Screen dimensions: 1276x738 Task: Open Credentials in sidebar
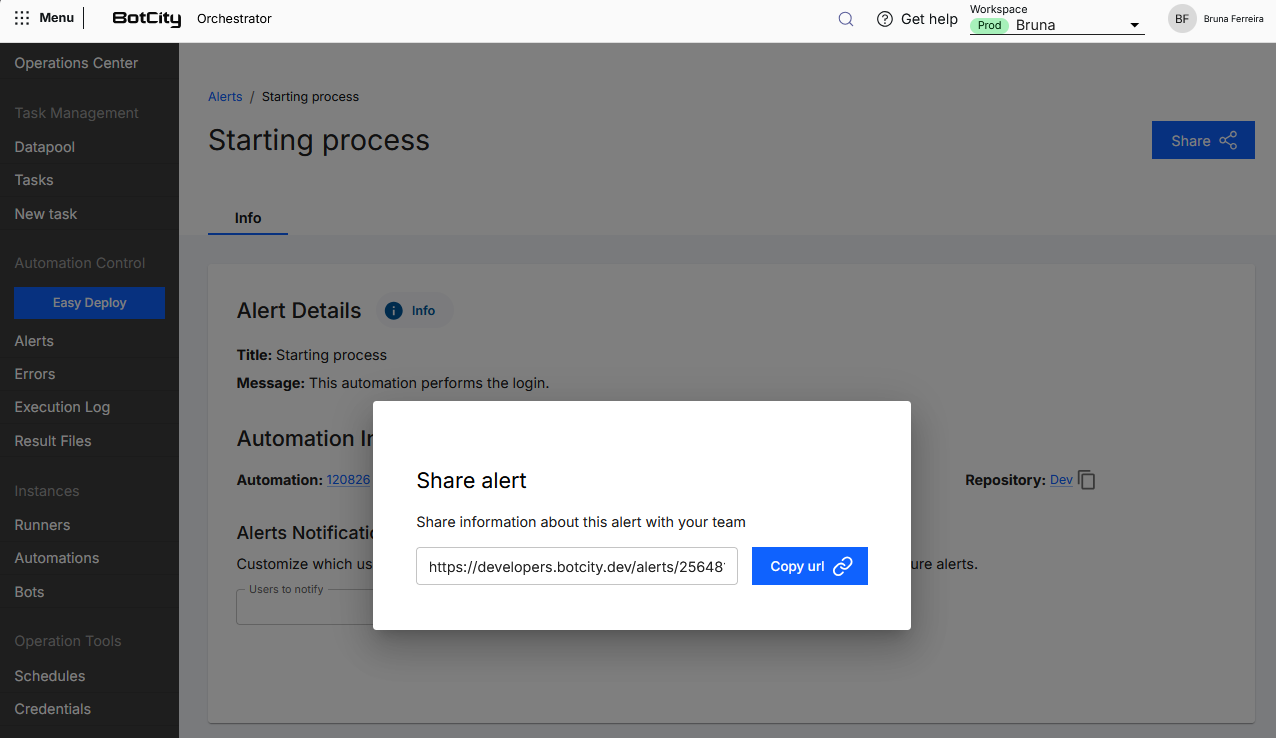pos(53,709)
